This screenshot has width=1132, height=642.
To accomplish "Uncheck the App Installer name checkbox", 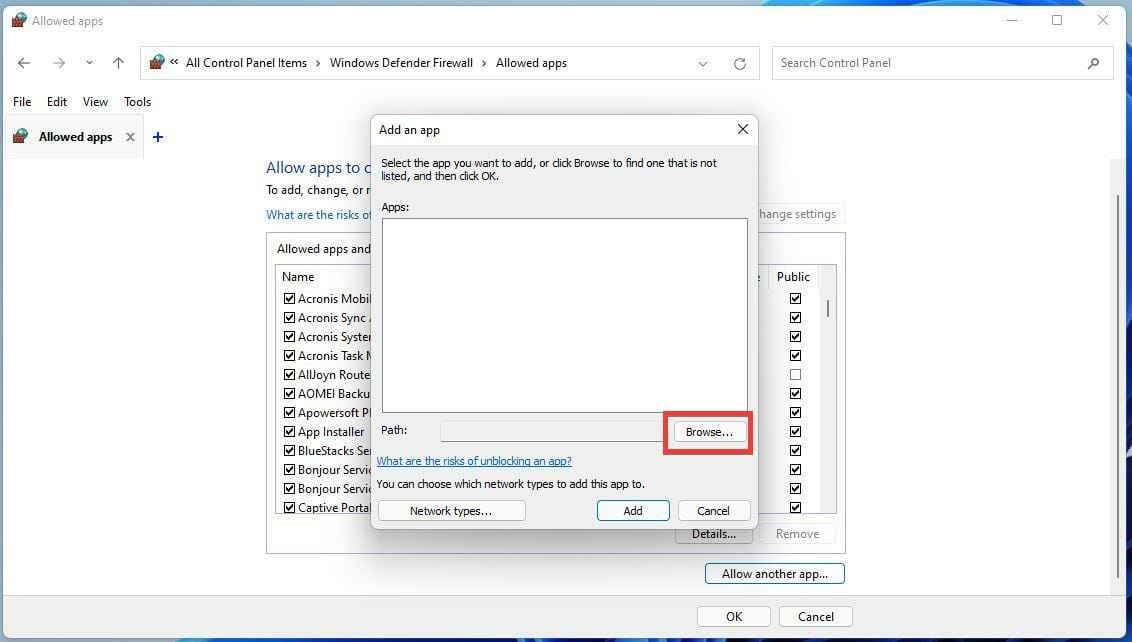I will [289, 432].
